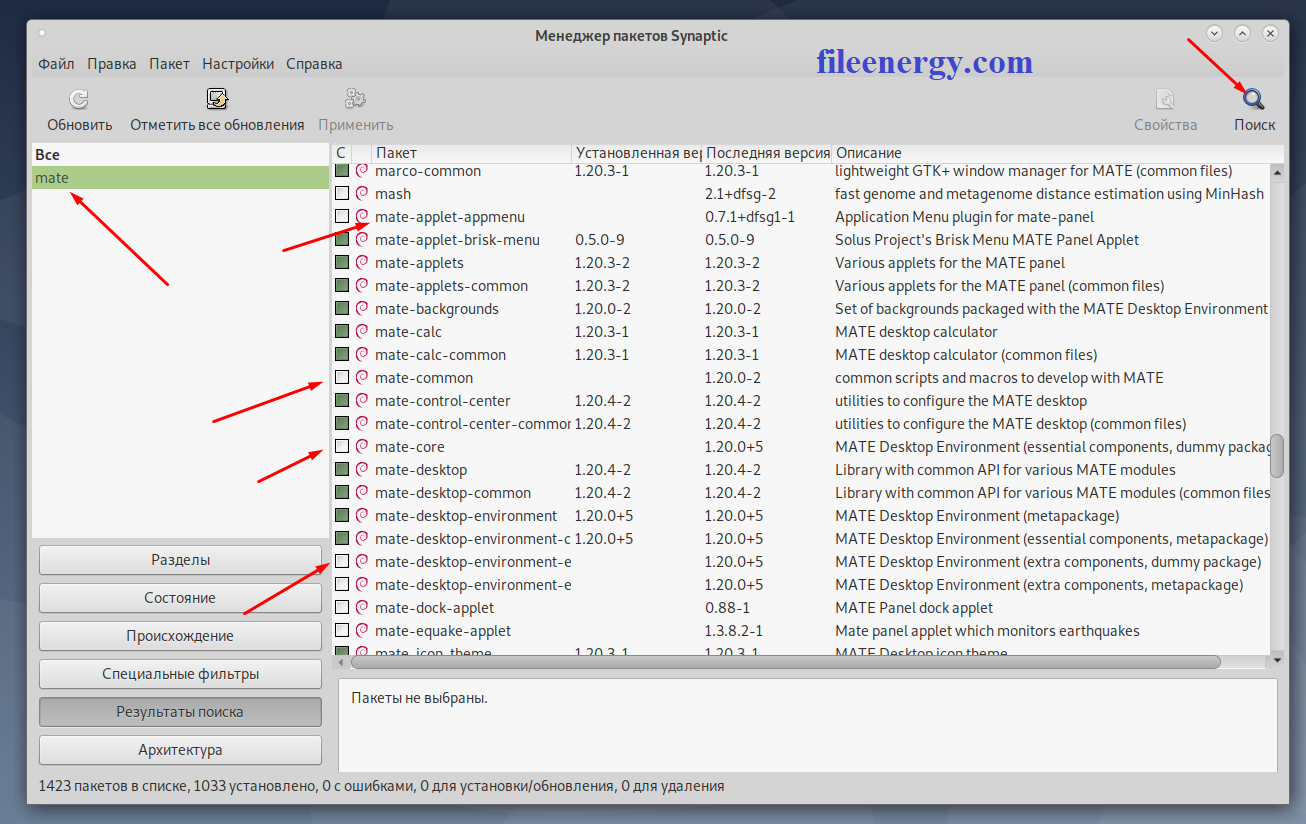Image resolution: width=1306 pixels, height=824 pixels.
Task: Click Debian swirl icon of marco-common row
Action: (362, 171)
